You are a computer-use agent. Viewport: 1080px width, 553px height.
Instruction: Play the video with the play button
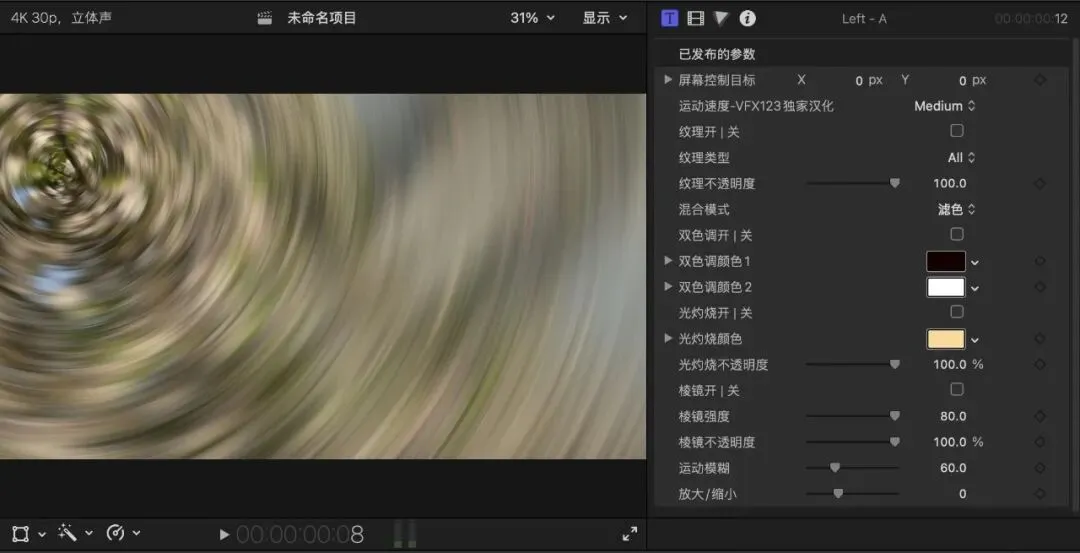[x=224, y=534]
